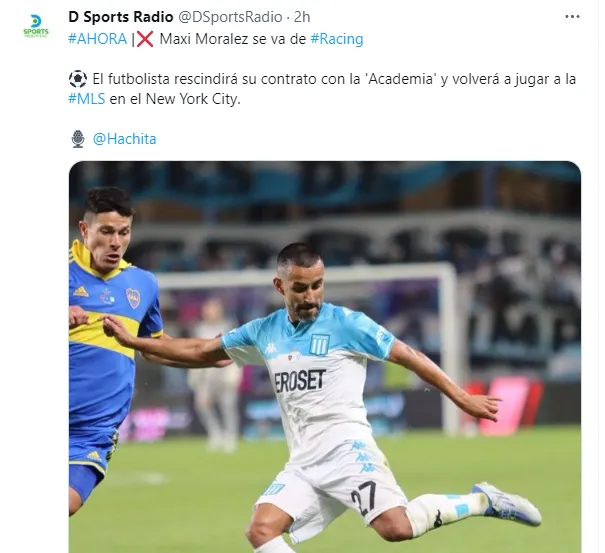Open the three-dot more options menu
The height and width of the screenshot is (553, 605).
(572, 17)
